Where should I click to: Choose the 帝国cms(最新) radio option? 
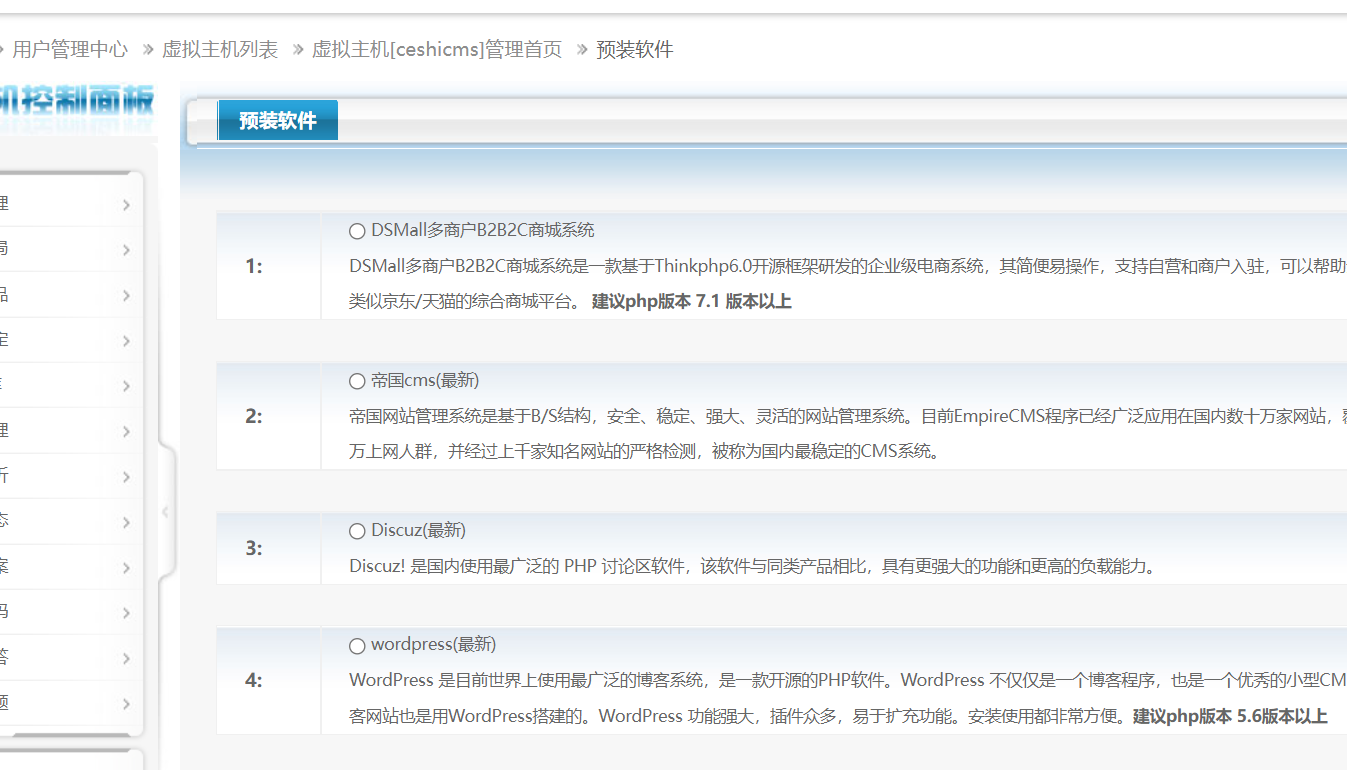pos(357,381)
